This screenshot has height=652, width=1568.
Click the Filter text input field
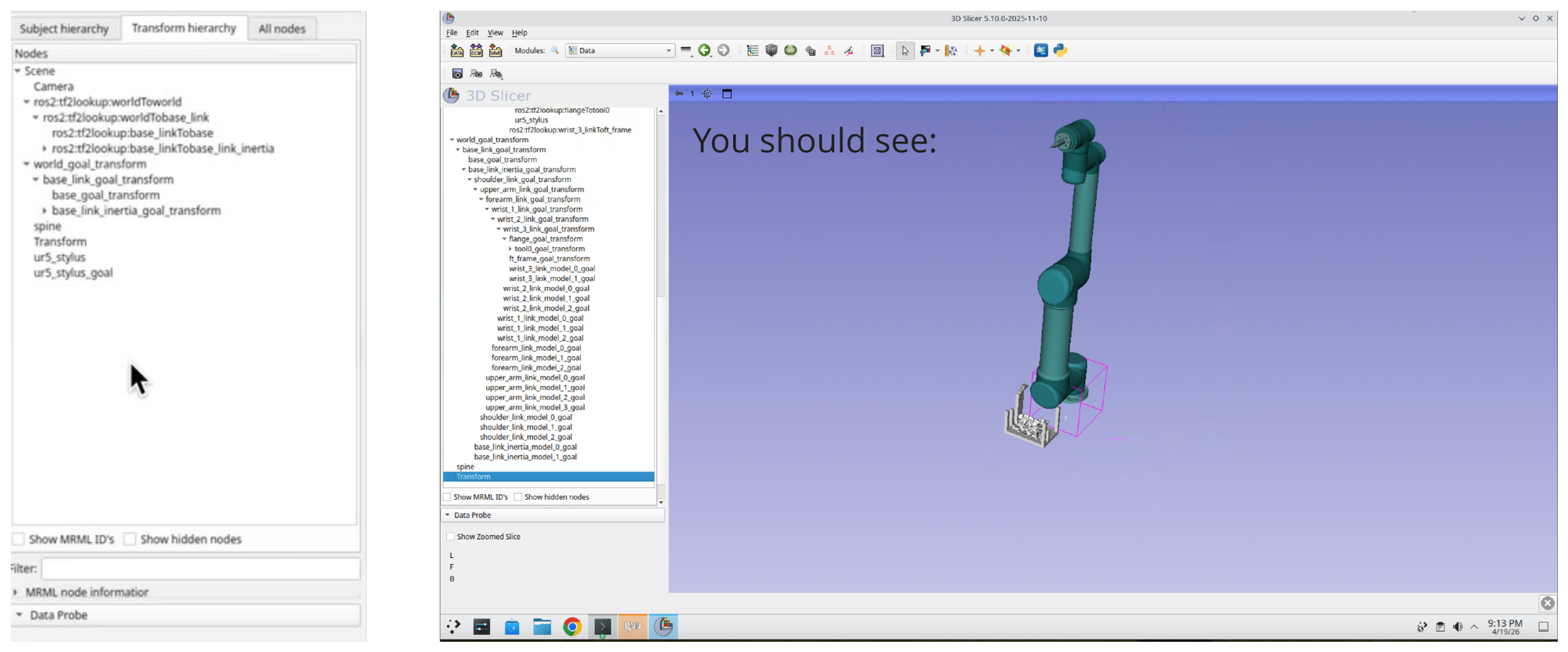pyautogui.click(x=200, y=568)
